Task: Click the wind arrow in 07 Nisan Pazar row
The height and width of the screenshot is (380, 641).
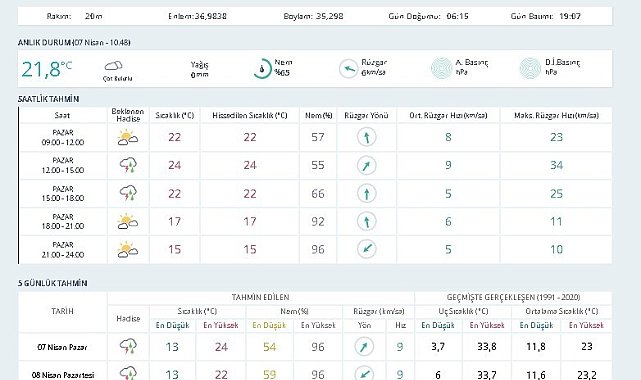Action: click(363, 347)
